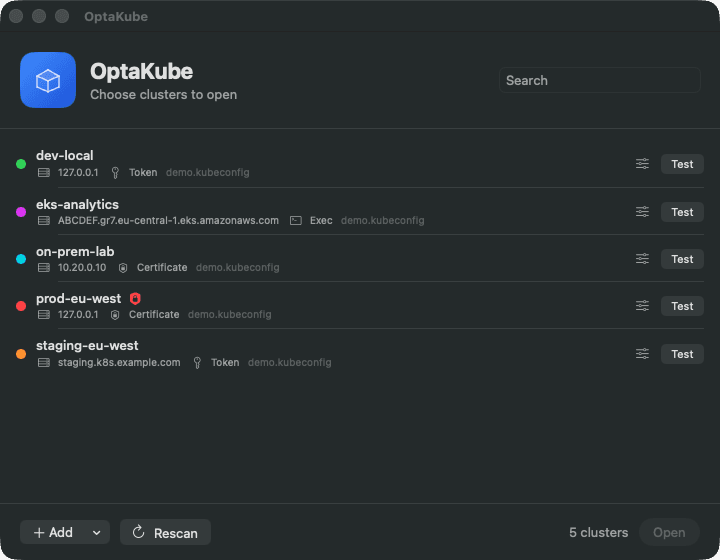
Task: Test the prod-eu-west cluster connection
Action: click(x=682, y=306)
